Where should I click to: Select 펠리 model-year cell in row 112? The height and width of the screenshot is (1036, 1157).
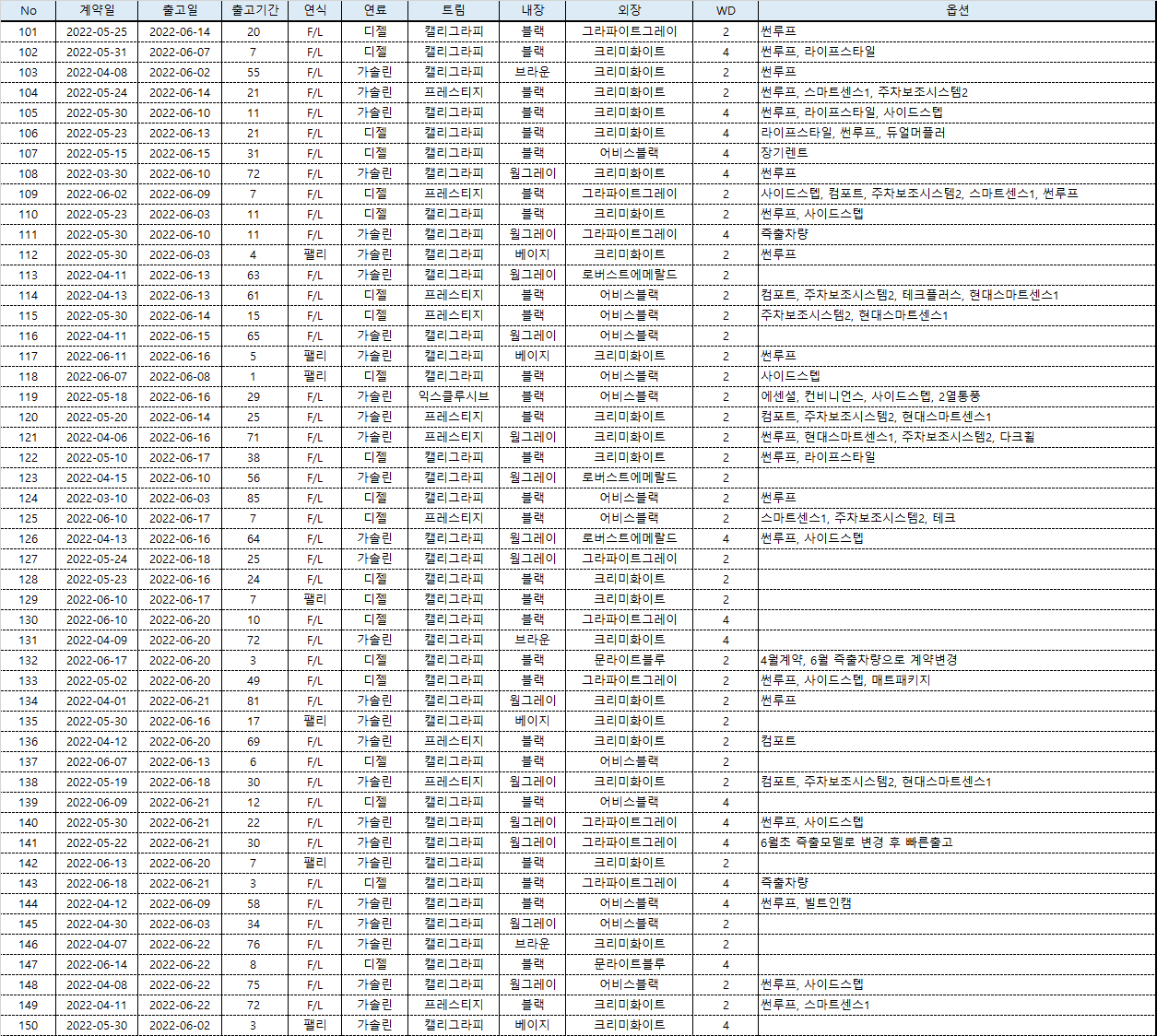tap(314, 254)
